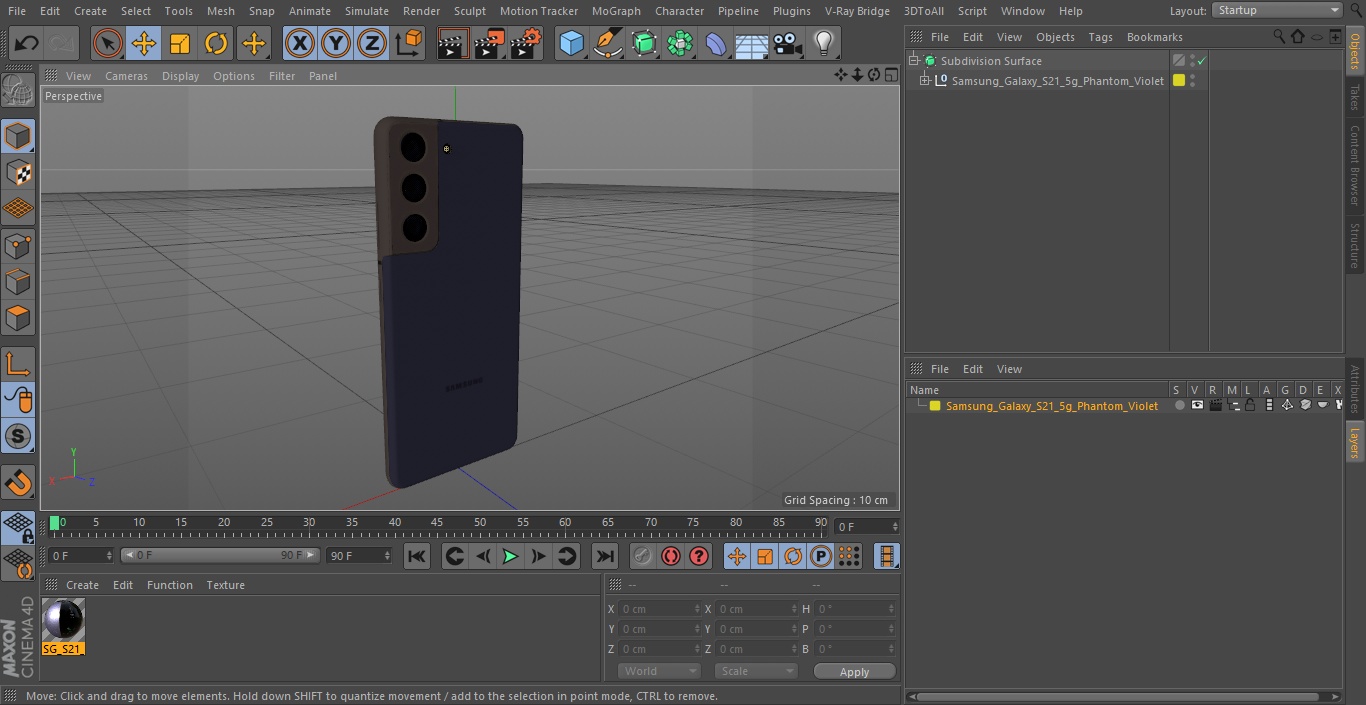Open the File menu

[17, 11]
